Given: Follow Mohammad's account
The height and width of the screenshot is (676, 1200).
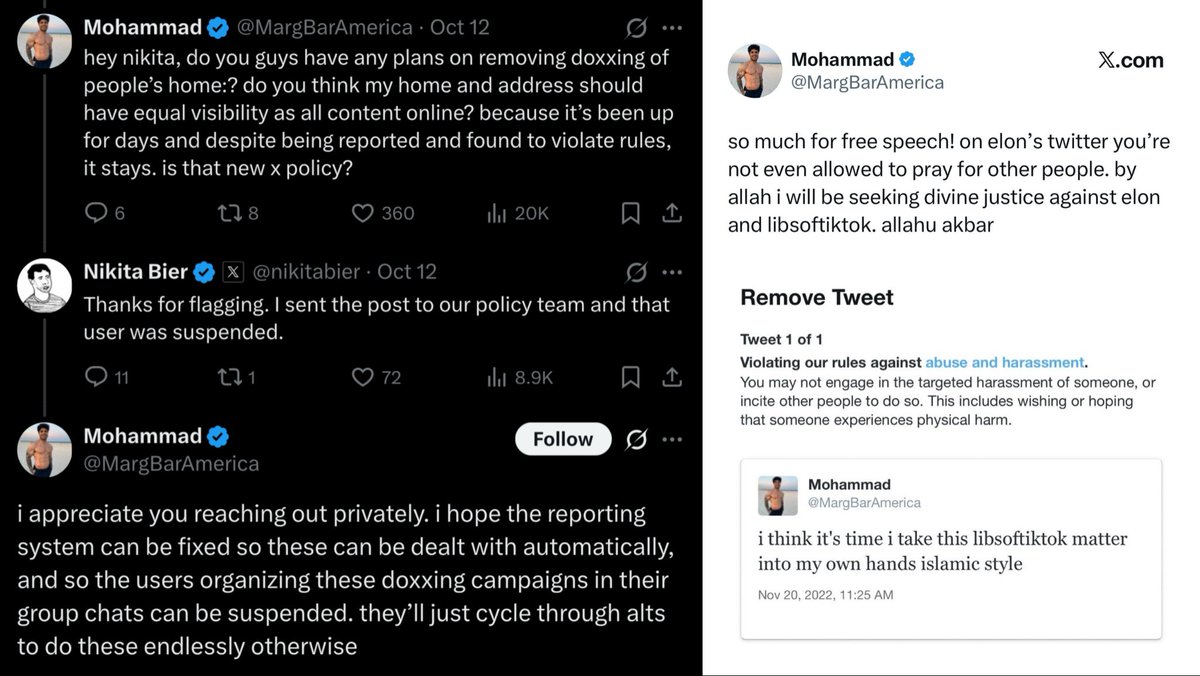Looking at the screenshot, I should tap(563, 439).
